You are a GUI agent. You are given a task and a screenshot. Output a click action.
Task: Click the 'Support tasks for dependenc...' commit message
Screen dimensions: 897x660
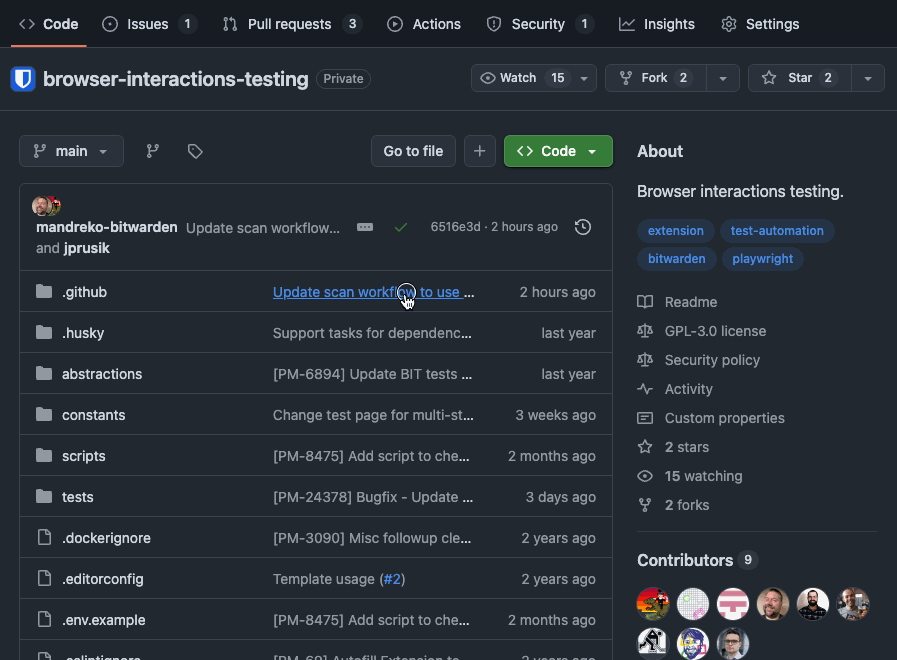tap(372, 333)
